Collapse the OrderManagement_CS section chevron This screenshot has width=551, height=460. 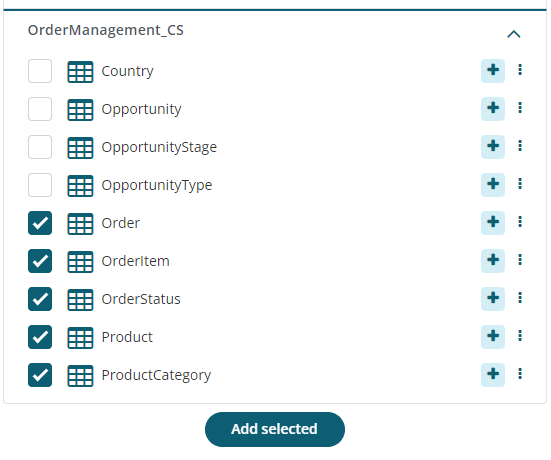click(x=514, y=34)
